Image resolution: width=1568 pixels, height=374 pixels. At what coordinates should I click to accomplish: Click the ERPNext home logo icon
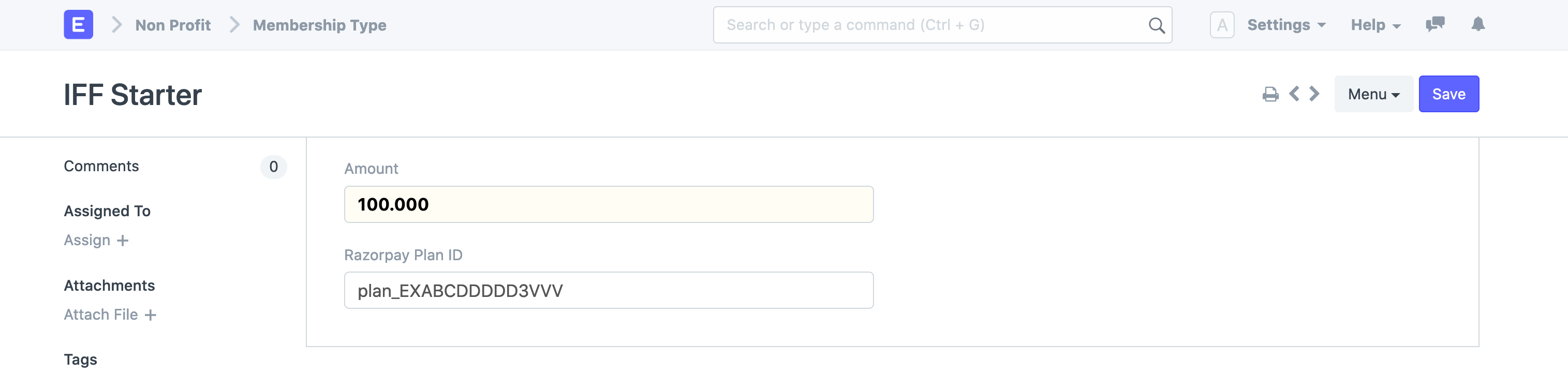79,25
